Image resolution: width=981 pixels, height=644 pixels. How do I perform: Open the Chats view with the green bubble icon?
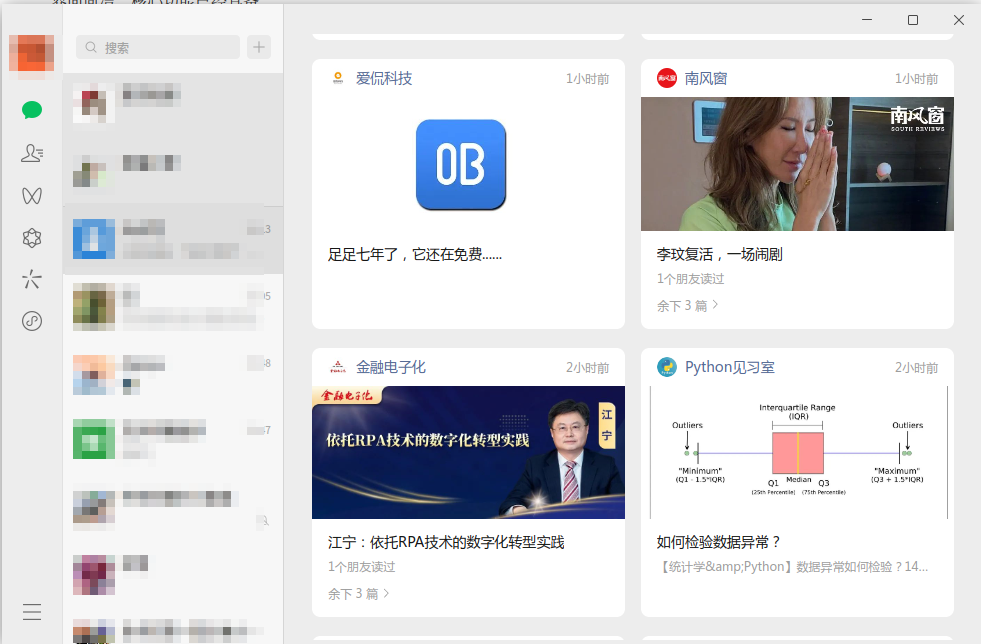coord(32,110)
